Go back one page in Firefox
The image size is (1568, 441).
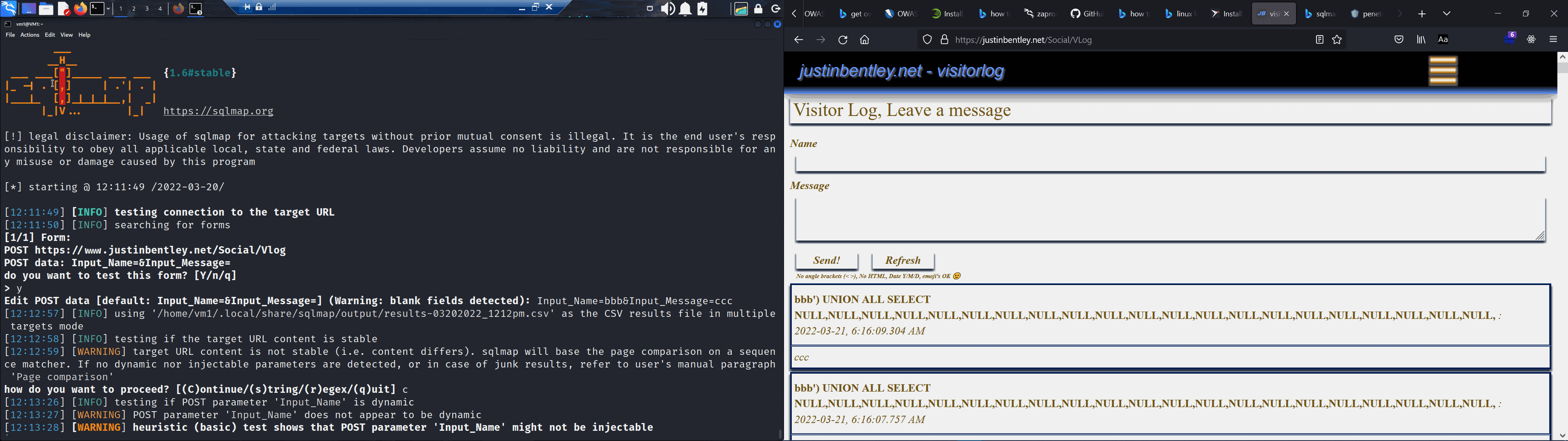click(798, 40)
